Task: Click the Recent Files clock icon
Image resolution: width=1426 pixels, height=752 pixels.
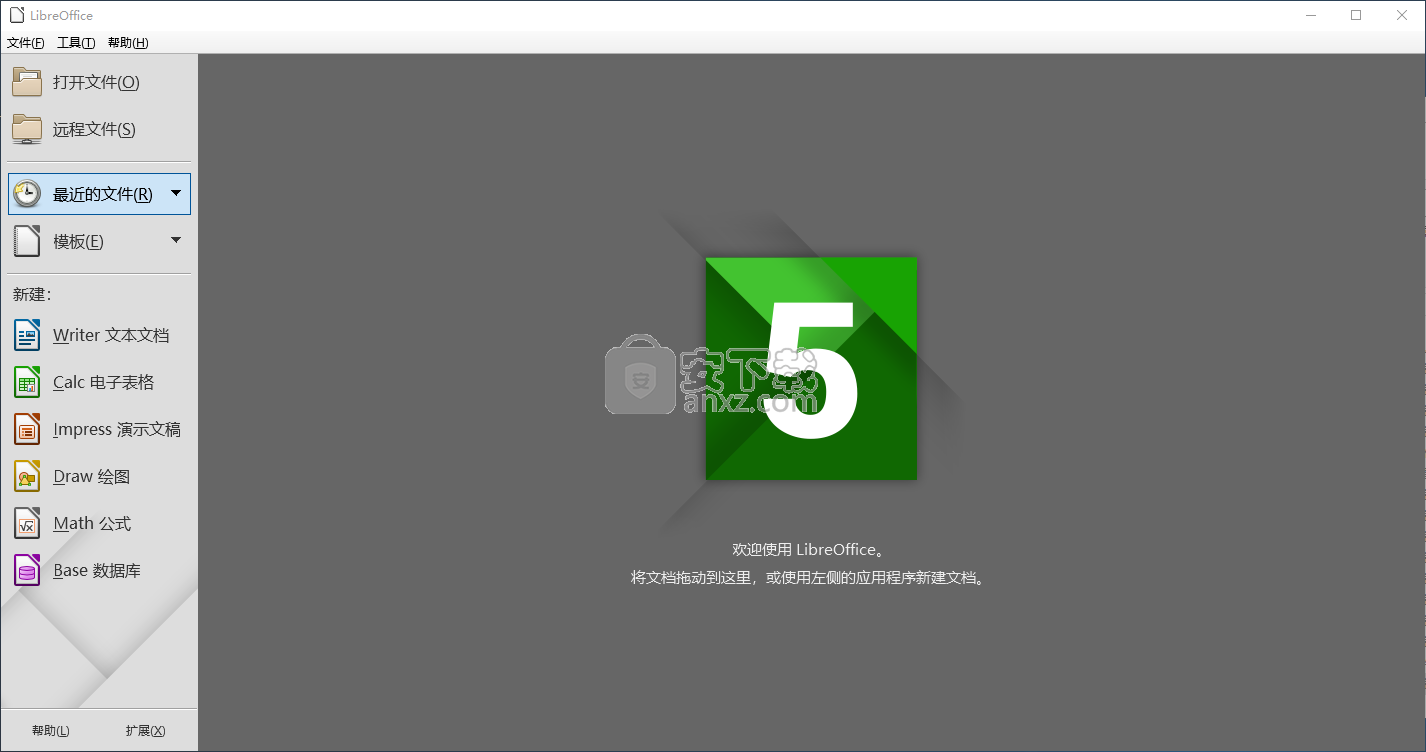Action: pyautogui.click(x=27, y=194)
